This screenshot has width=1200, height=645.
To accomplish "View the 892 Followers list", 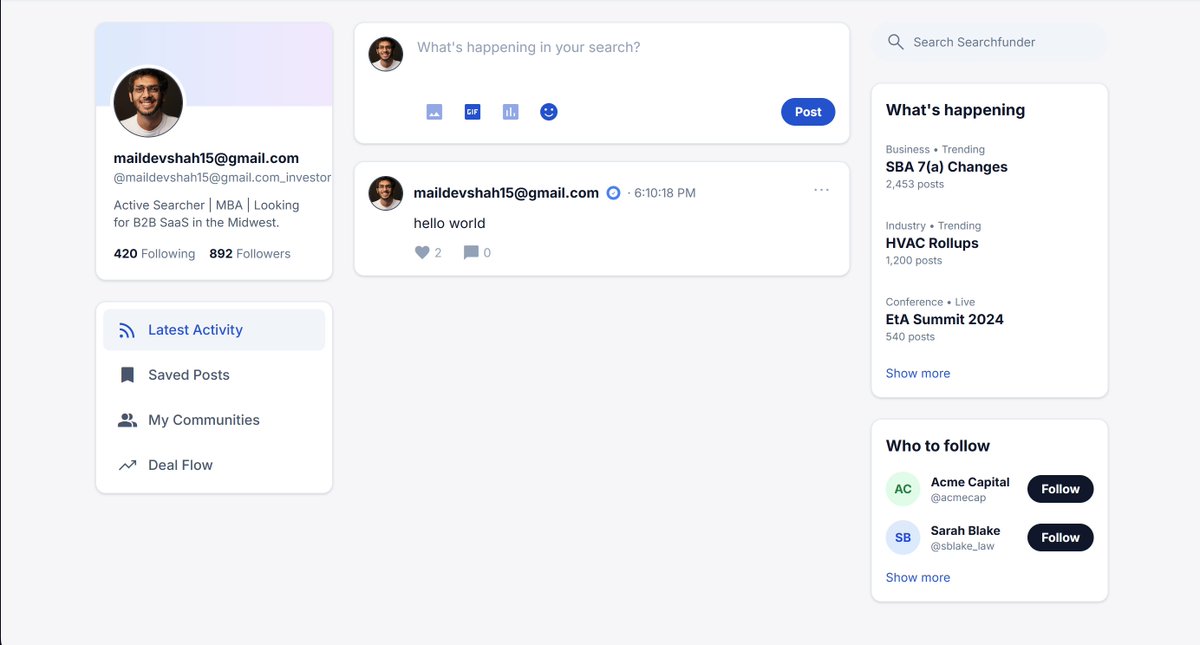I will 250,254.
